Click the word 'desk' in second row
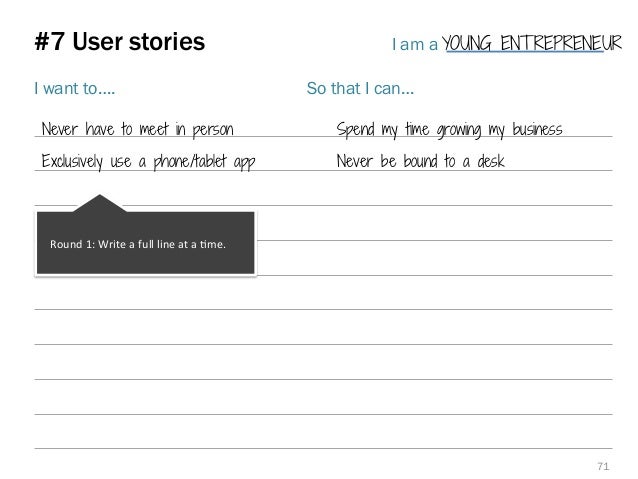 coord(491,161)
